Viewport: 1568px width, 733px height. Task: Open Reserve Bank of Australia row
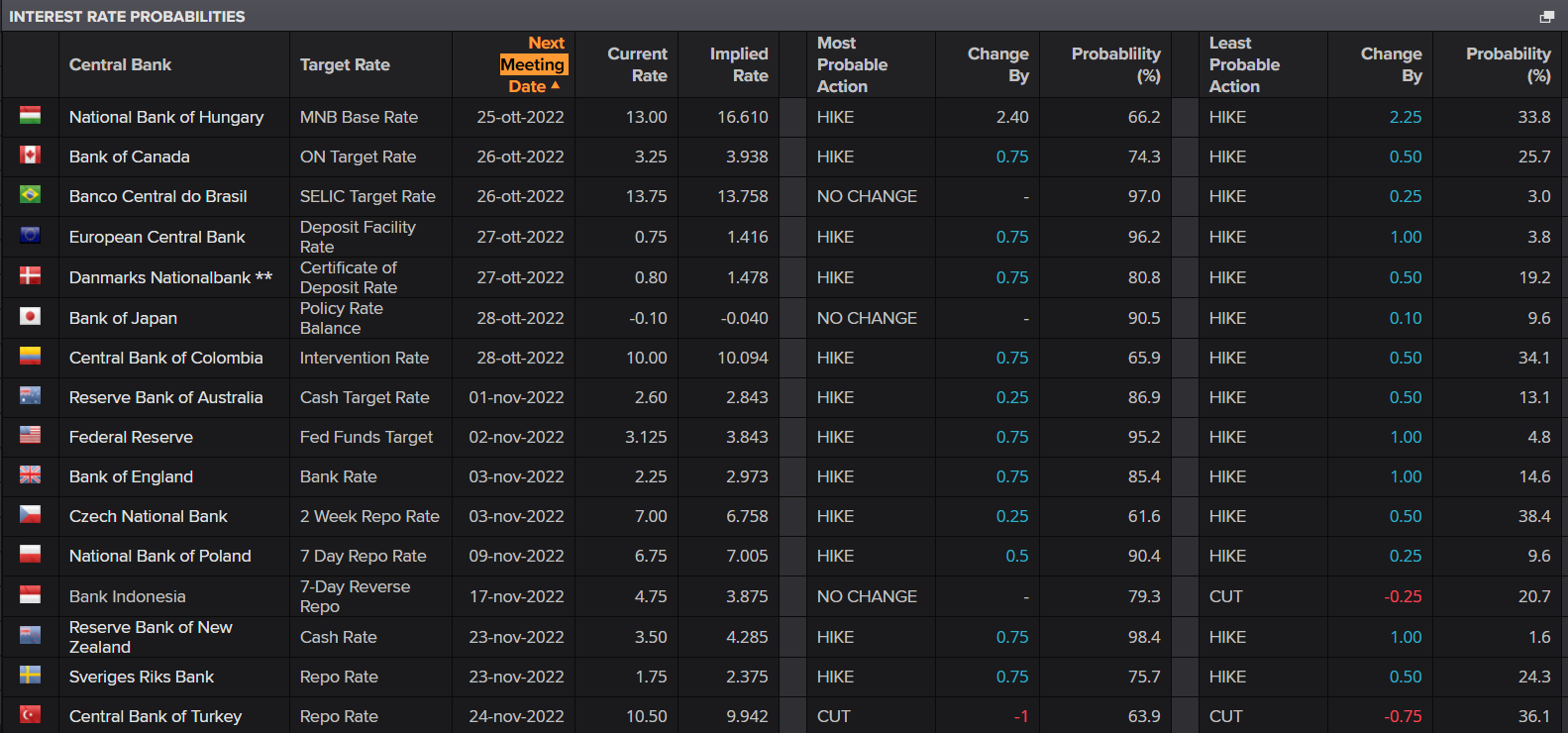click(x=784, y=397)
